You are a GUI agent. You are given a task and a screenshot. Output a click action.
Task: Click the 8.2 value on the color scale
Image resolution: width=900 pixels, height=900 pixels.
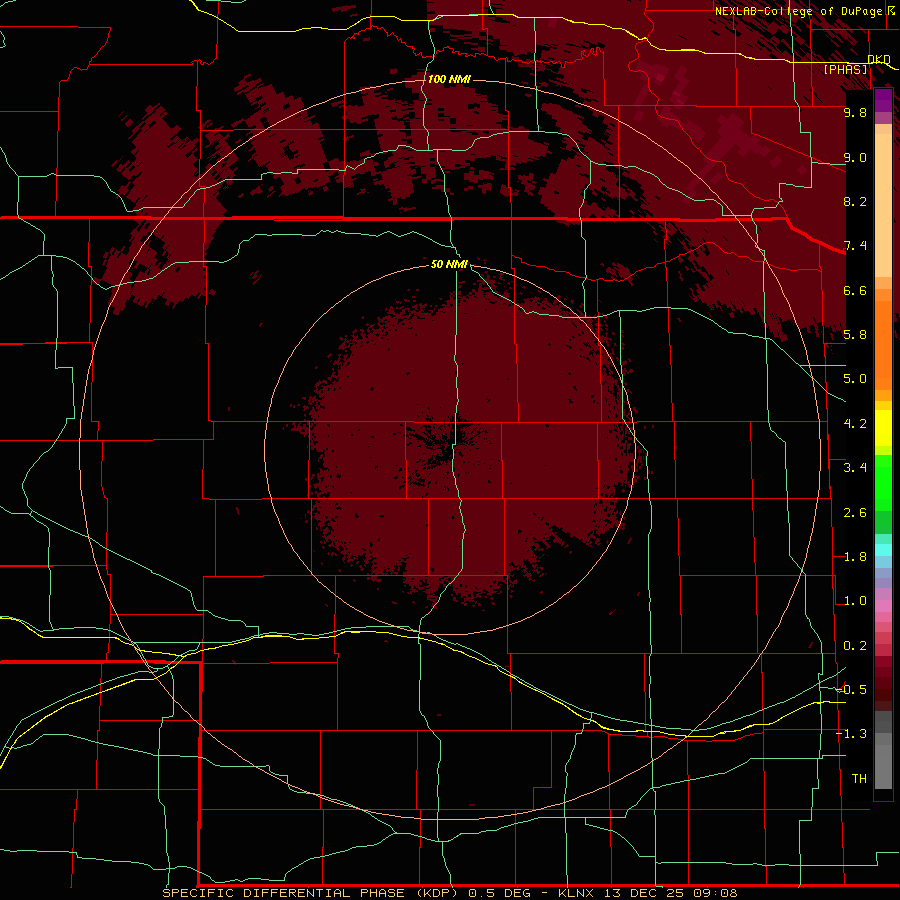point(855,201)
